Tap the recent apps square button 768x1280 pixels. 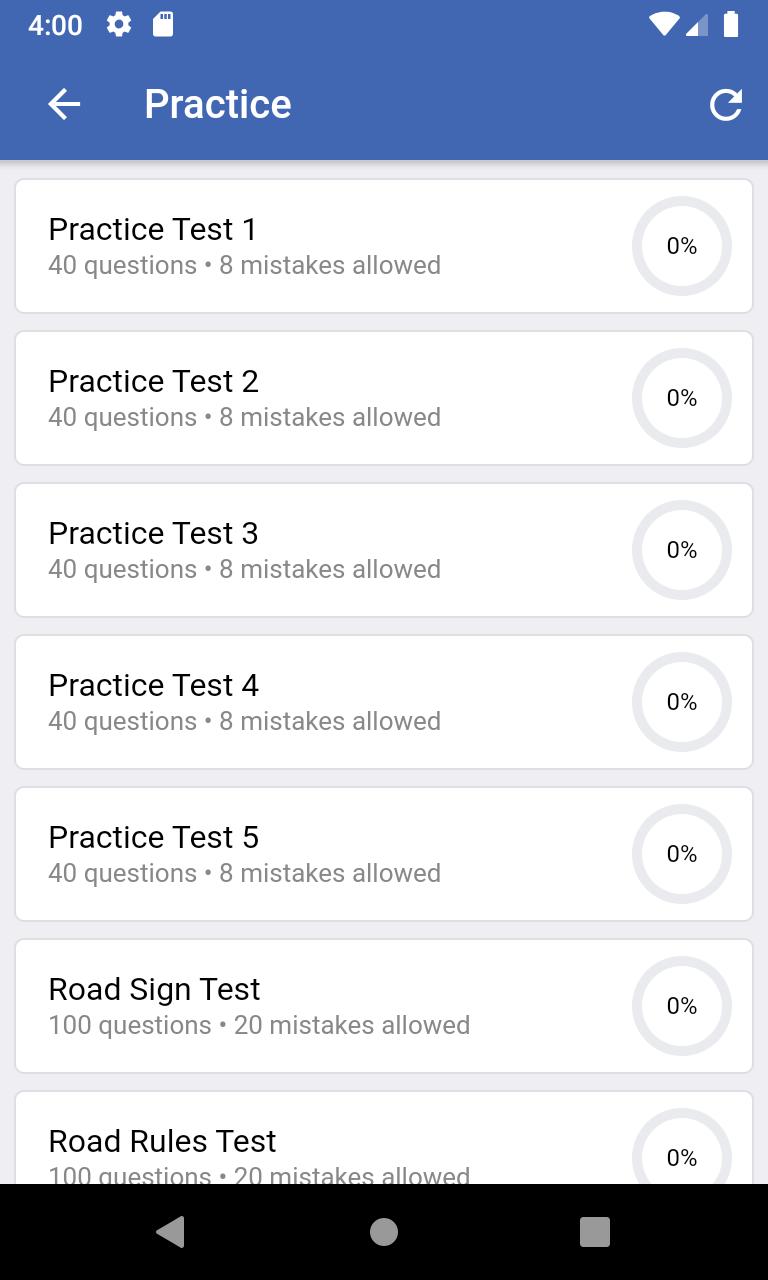595,1232
